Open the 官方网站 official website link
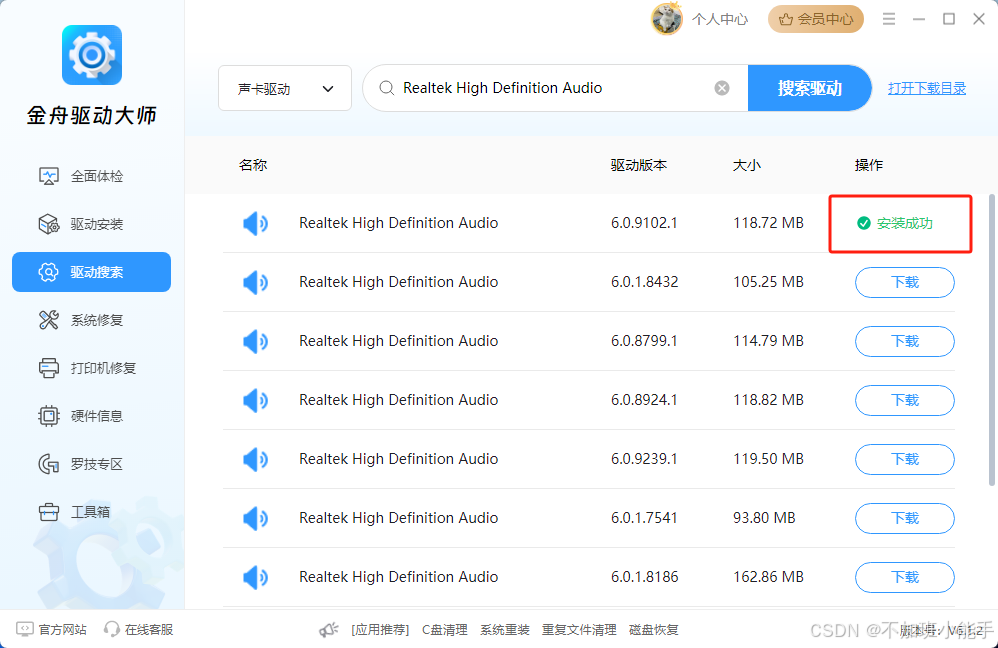Screen dimensions: 998x648 coord(51,630)
